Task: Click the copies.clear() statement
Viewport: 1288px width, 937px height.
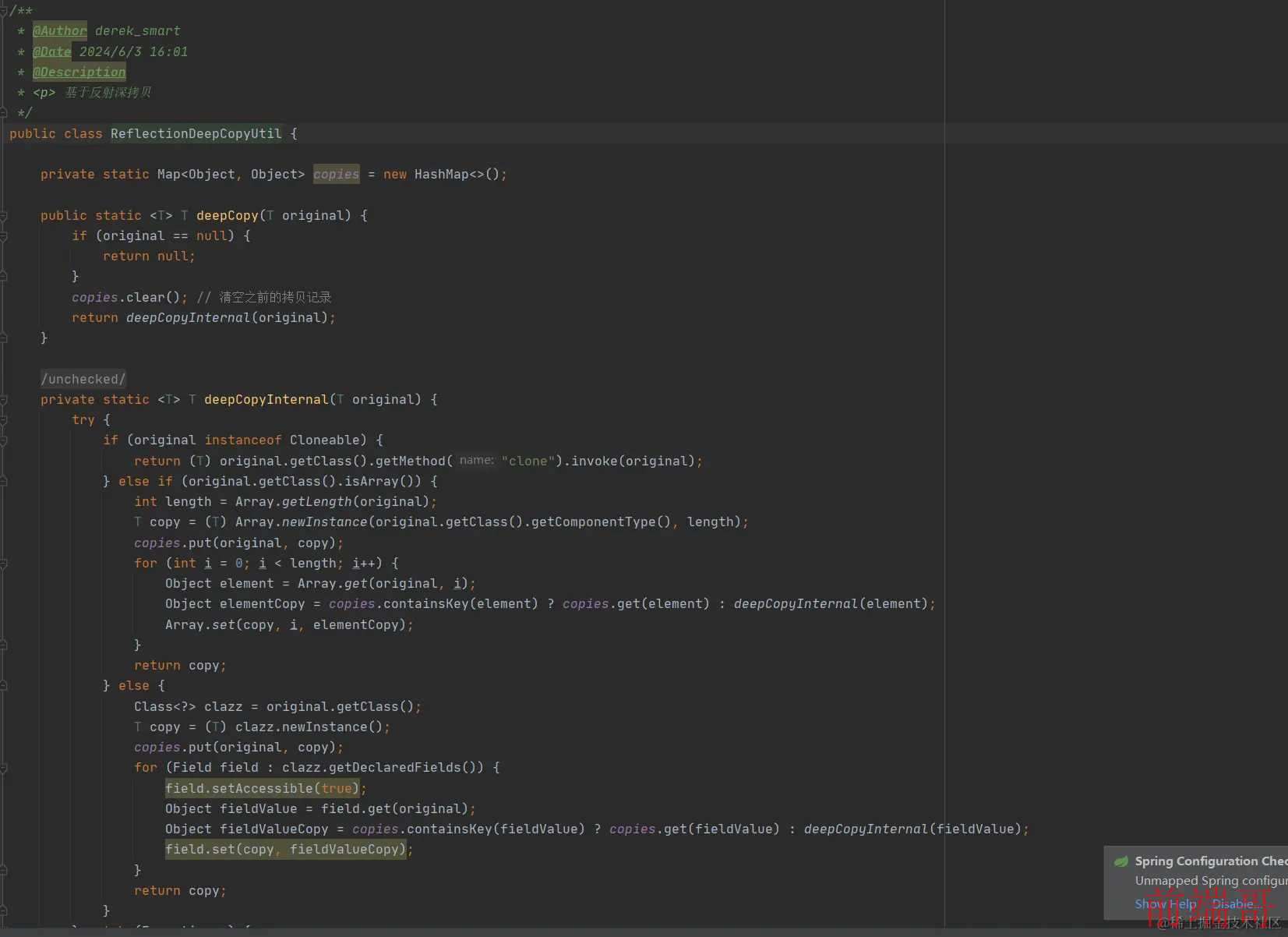Action: pos(130,297)
